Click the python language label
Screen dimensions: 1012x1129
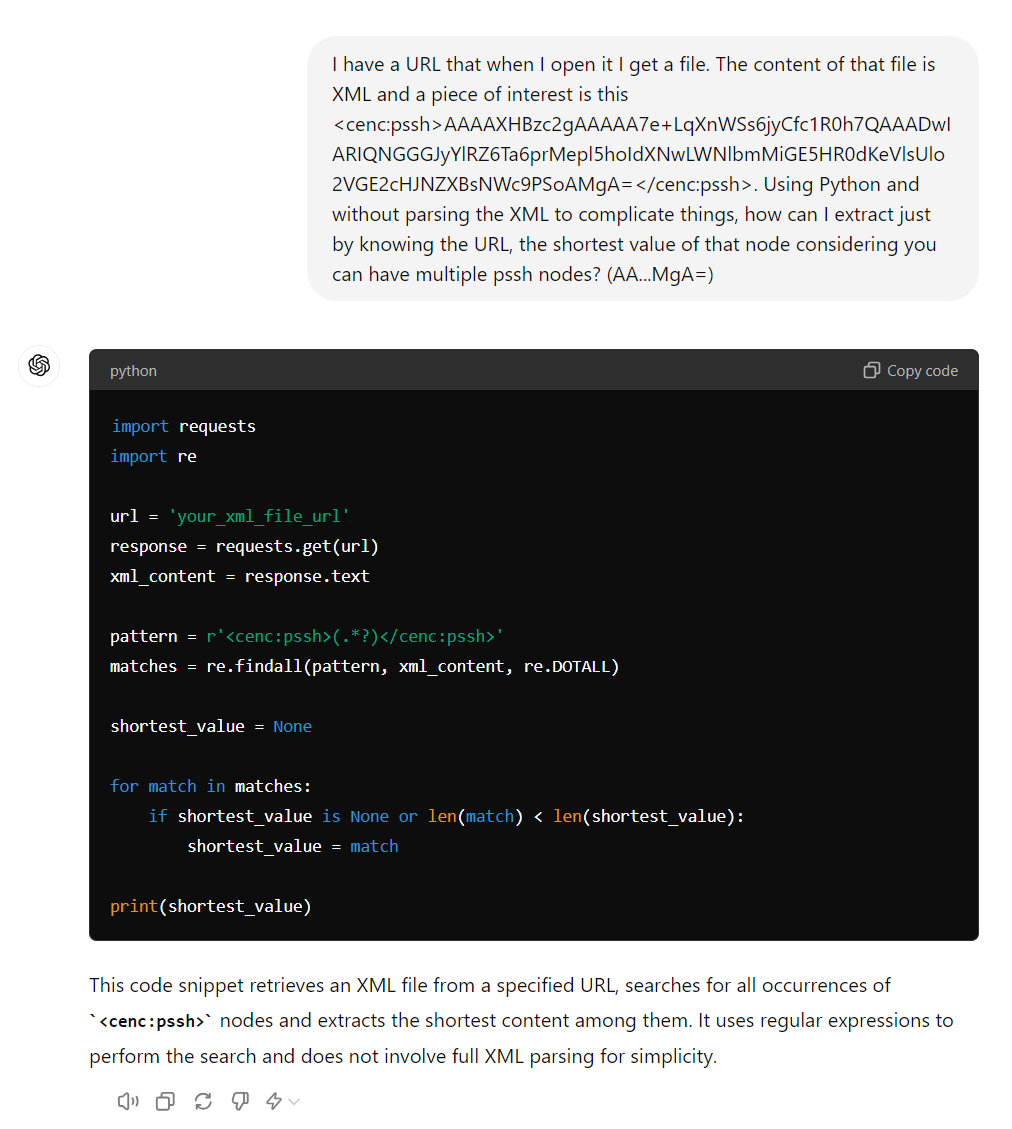coord(133,370)
